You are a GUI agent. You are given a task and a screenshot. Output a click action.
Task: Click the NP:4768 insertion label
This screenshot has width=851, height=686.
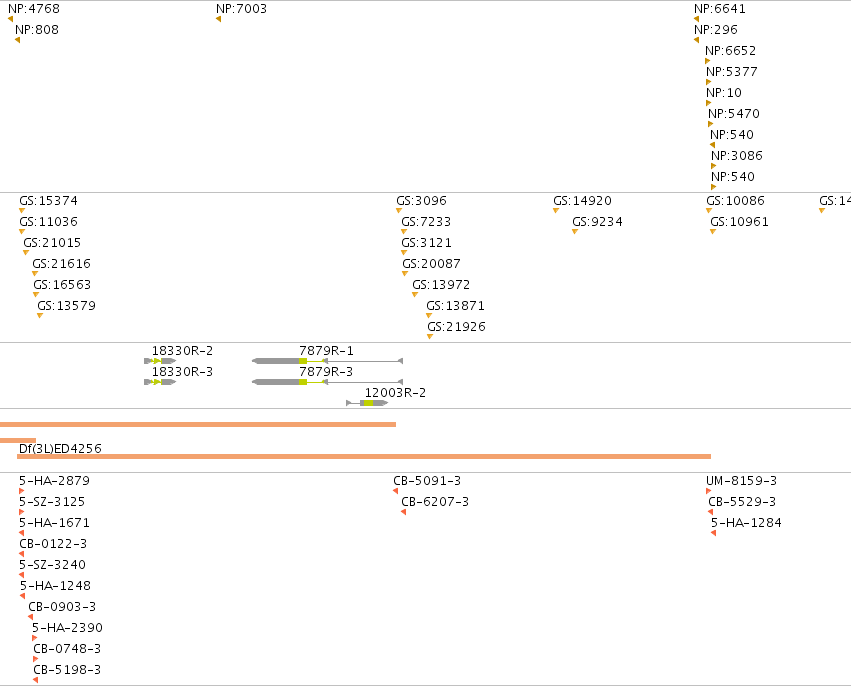[34, 9]
